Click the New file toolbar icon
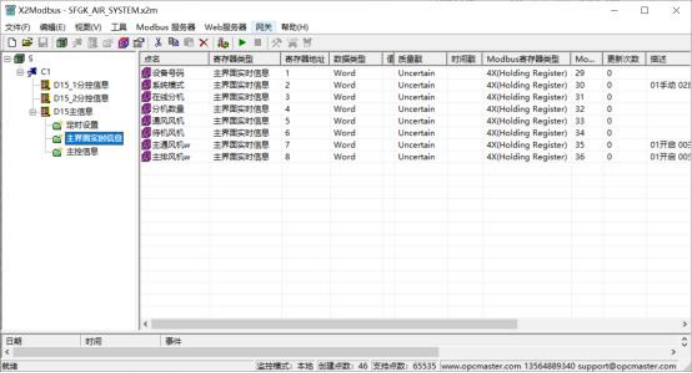The width and height of the screenshot is (692, 373). coord(12,43)
